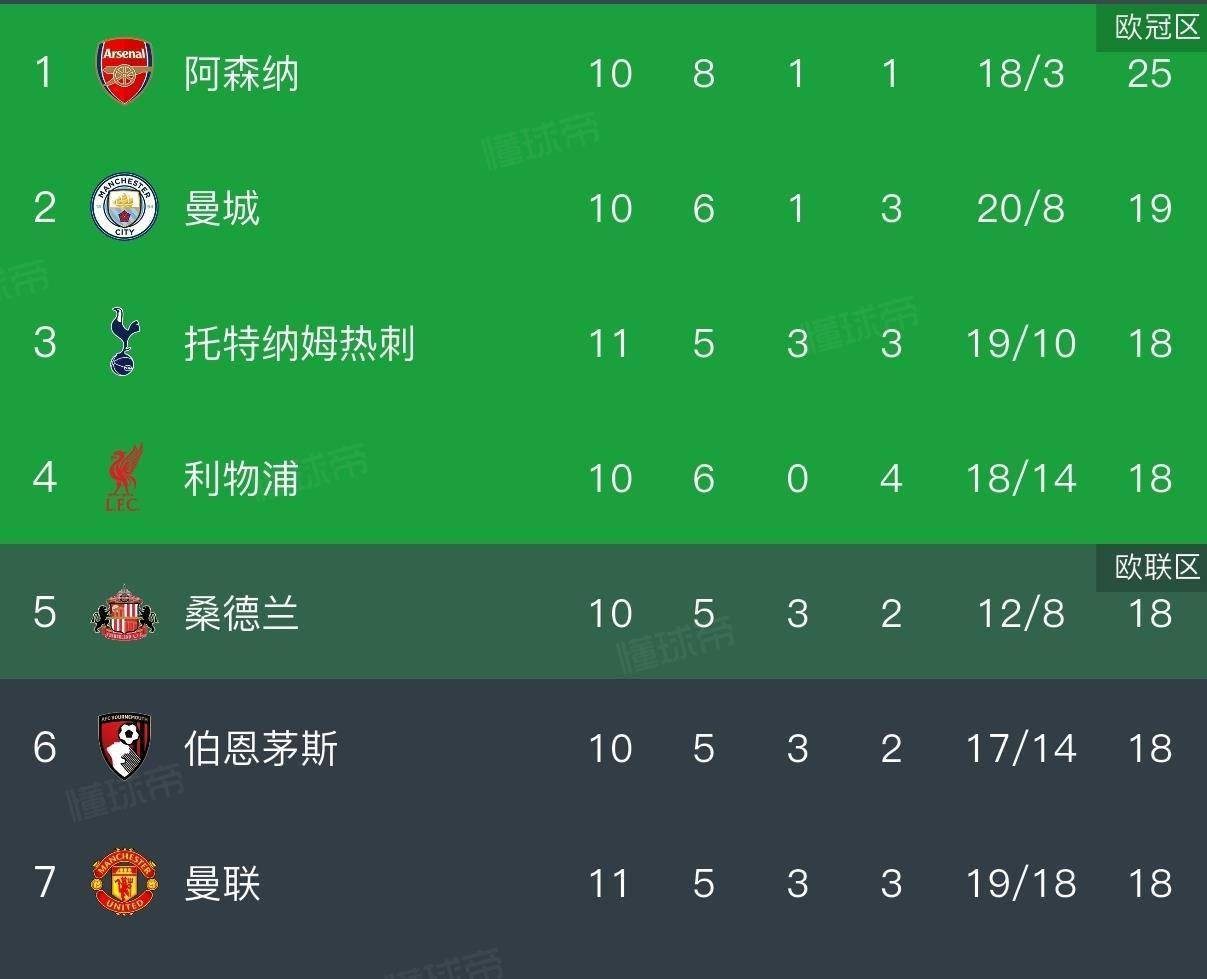
Task: Click Manchester City's 20/8 goals figure
Action: click(1020, 209)
